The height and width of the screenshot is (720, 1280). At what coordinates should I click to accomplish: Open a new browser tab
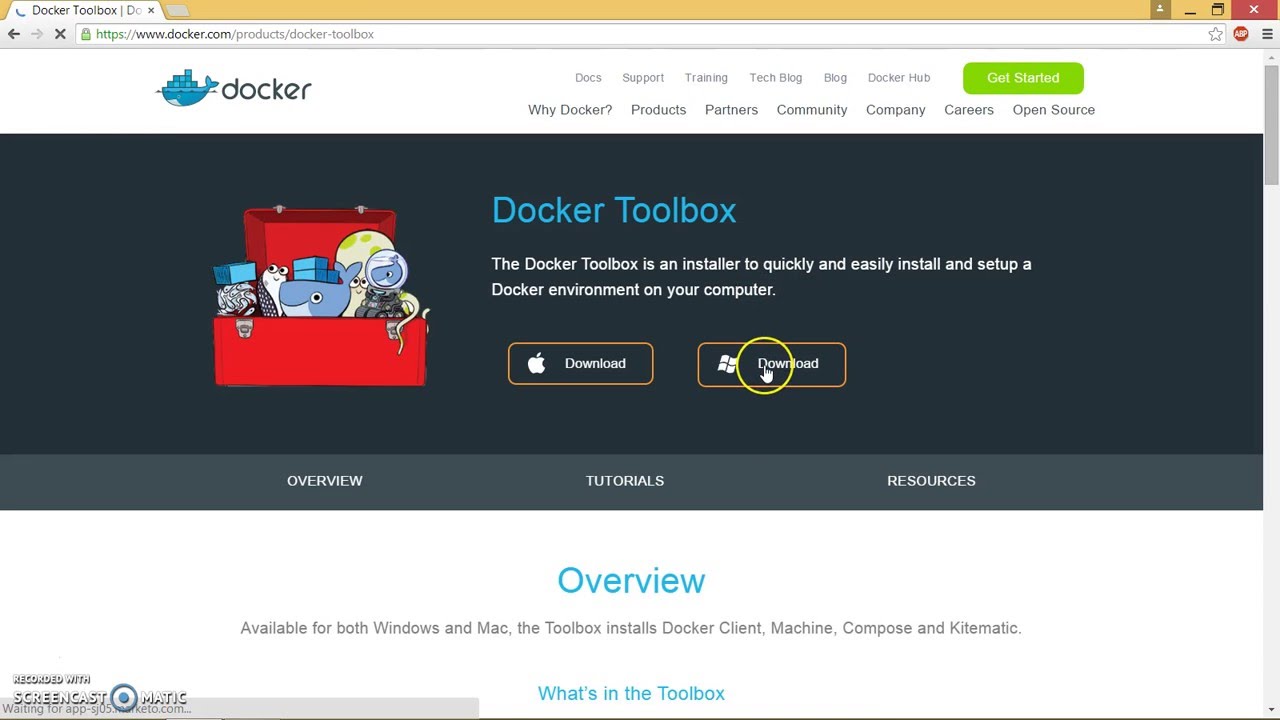pos(177,10)
